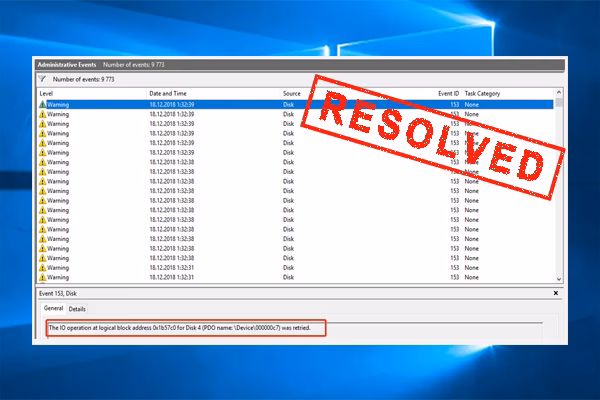Click the filter funnel icon
The image size is (600, 400).
point(42,79)
